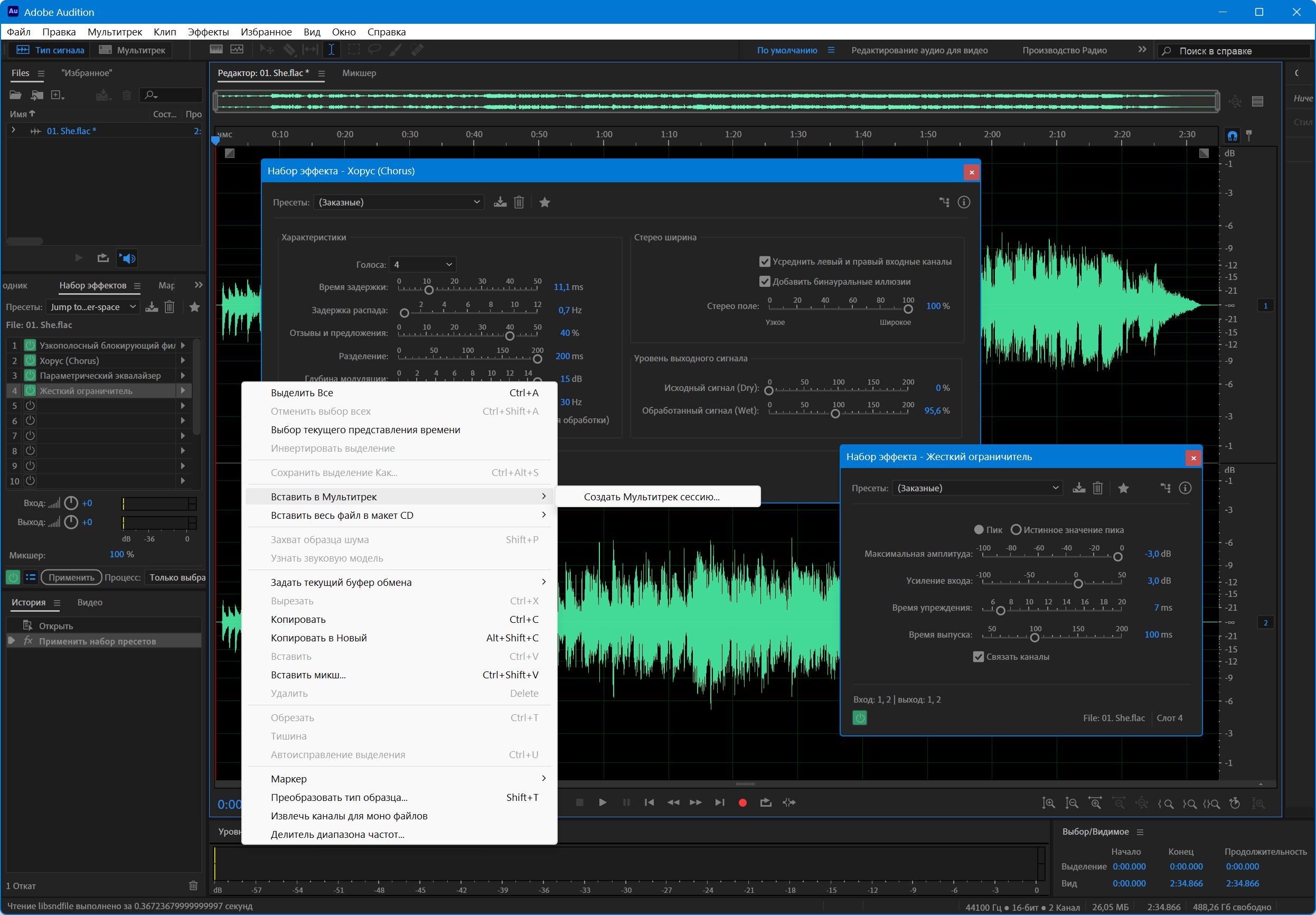Viewport: 1316px width, 915px height.
Task: Open Hard Limiter Пресеты dropdown
Action: click(x=977, y=488)
